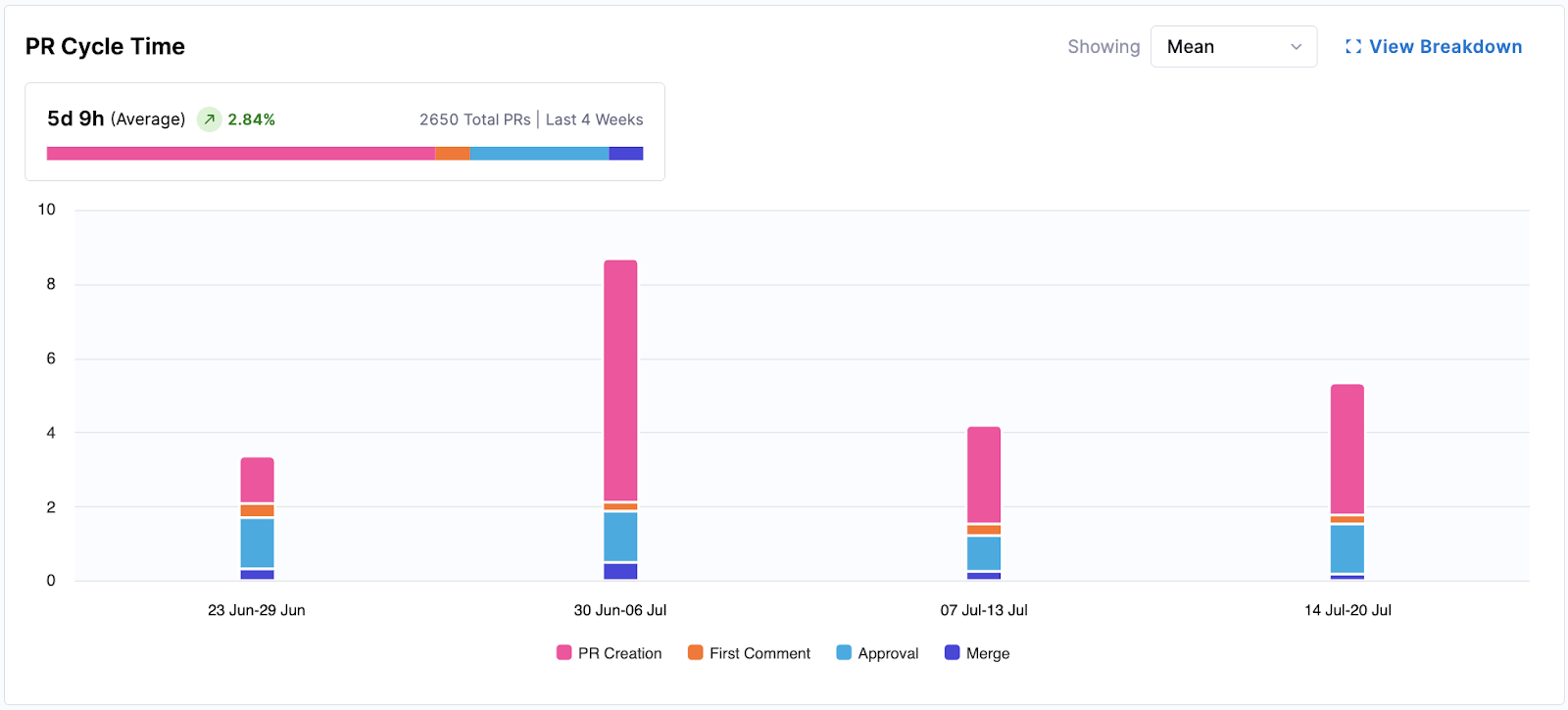The image size is (1568, 710).
Task: Click blue Approval segment of 23 Jun-29 Jun bar
Action: pyautogui.click(x=257, y=543)
